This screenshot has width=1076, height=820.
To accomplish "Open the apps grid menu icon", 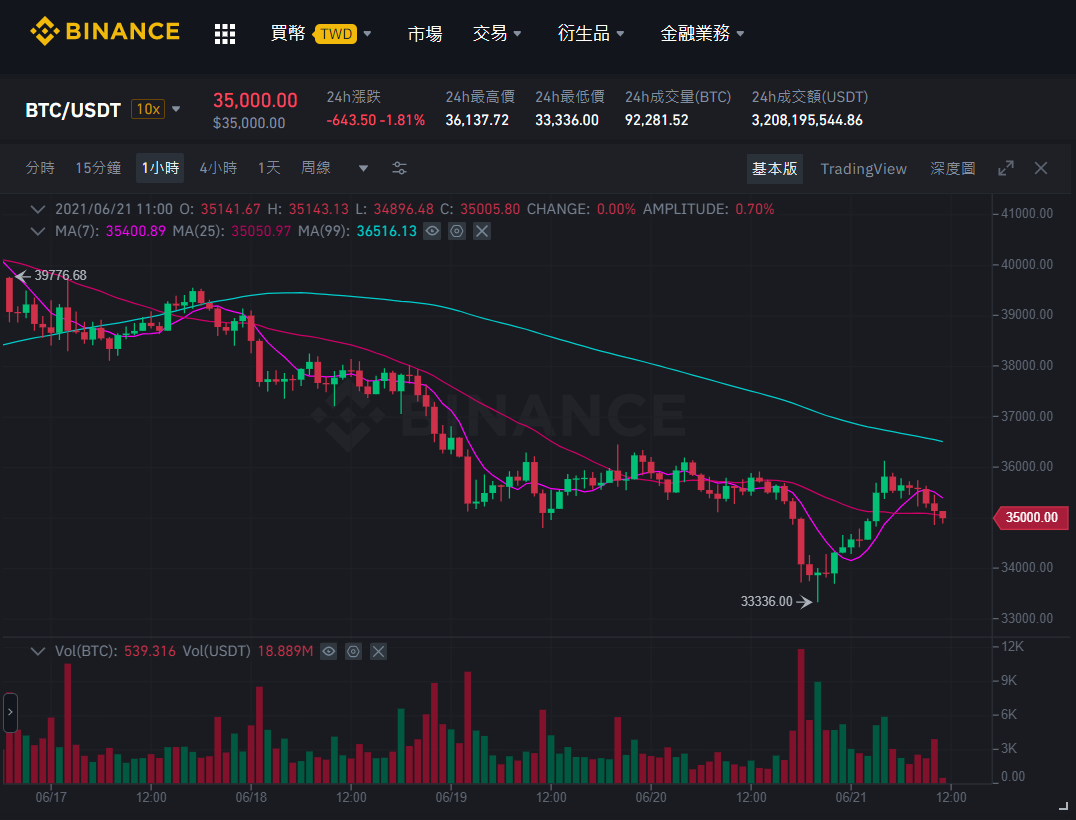I will click(225, 34).
